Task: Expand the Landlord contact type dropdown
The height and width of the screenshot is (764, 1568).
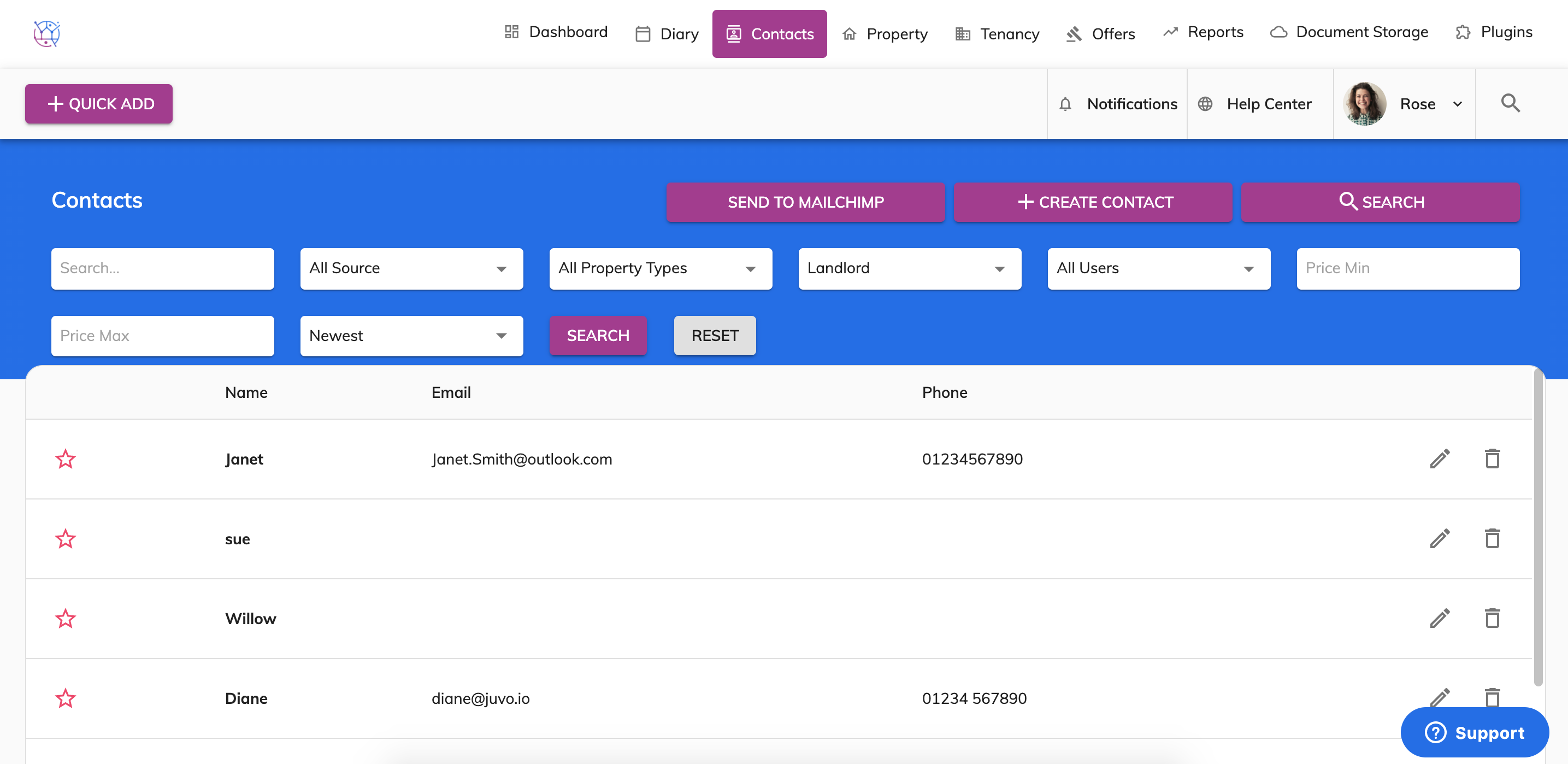Action: click(x=910, y=268)
